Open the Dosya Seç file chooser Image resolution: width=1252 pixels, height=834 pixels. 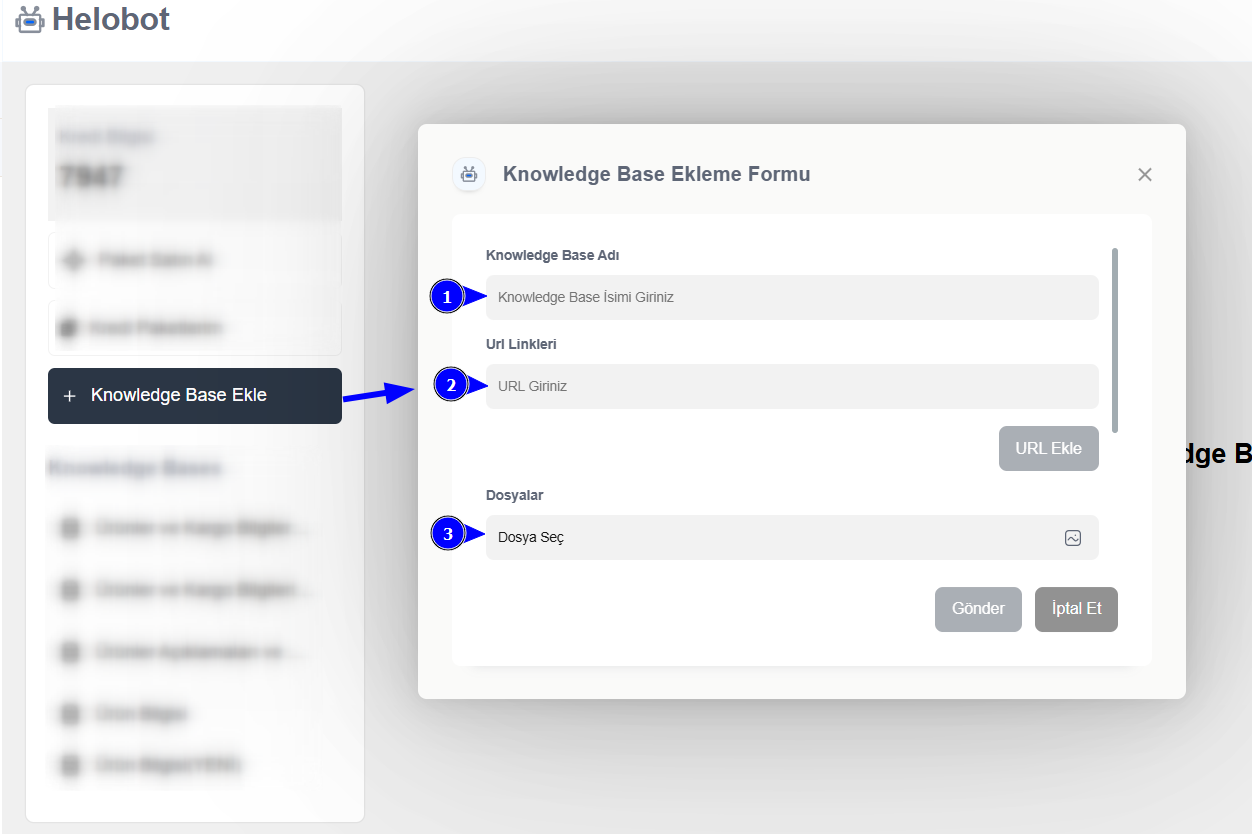tap(792, 537)
